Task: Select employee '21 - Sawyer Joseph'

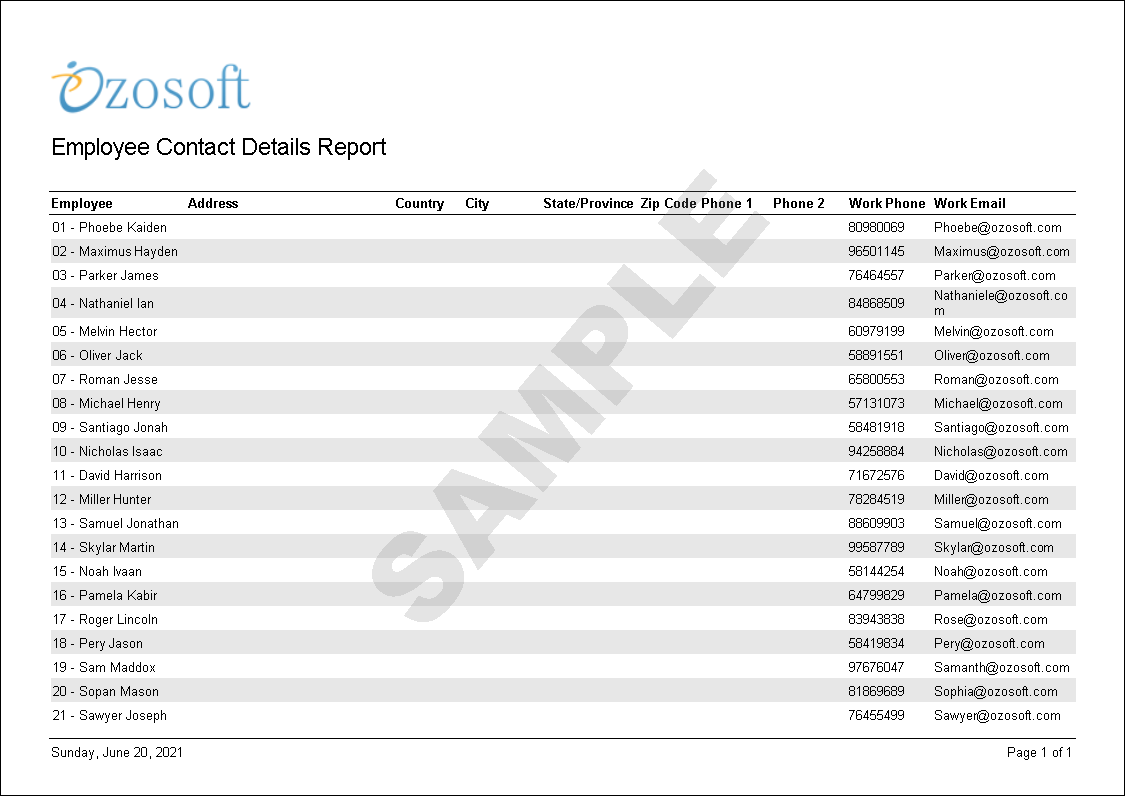Action: (x=110, y=716)
